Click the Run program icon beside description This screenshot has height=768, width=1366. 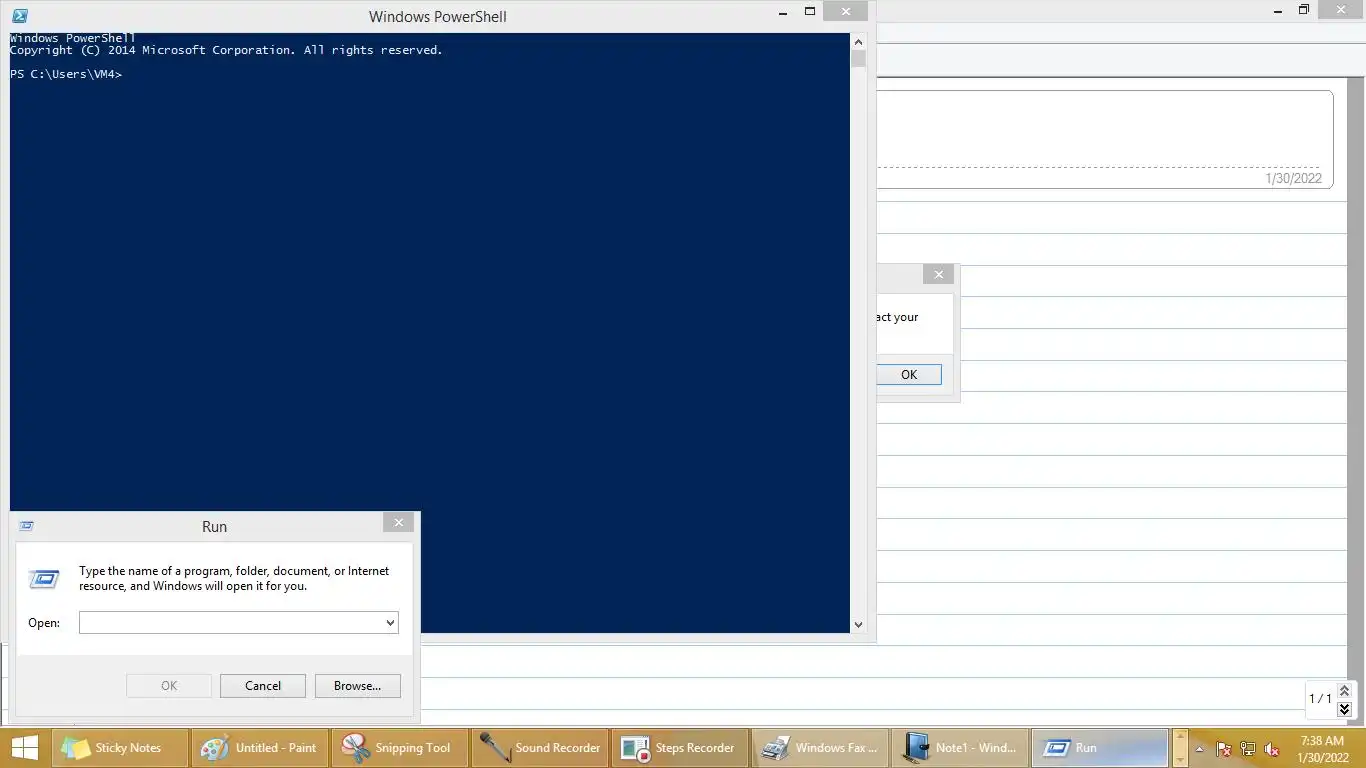pos(44,578)
